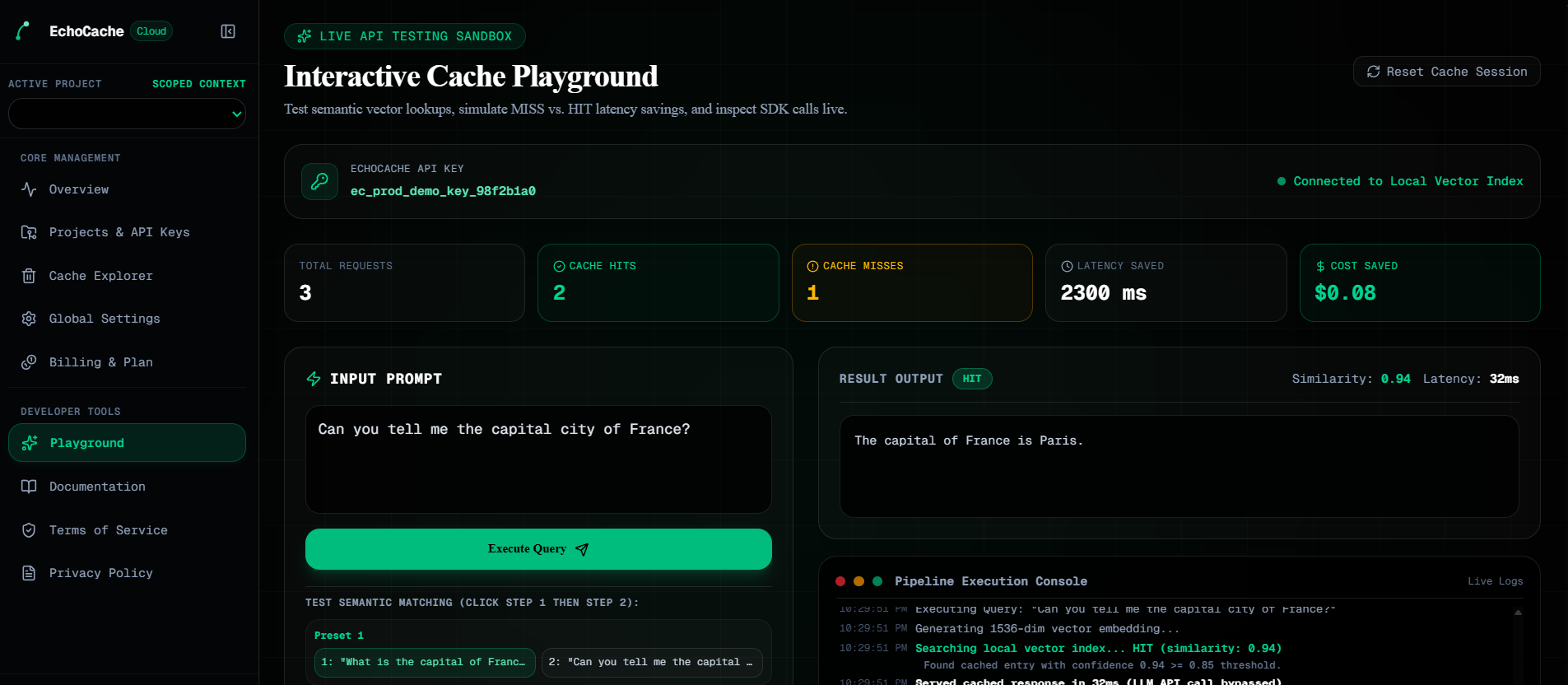This screenshot has height=685, width=1568.
Task: Click the Cache Misses warning icon
Action: click(x=812, y=266)
